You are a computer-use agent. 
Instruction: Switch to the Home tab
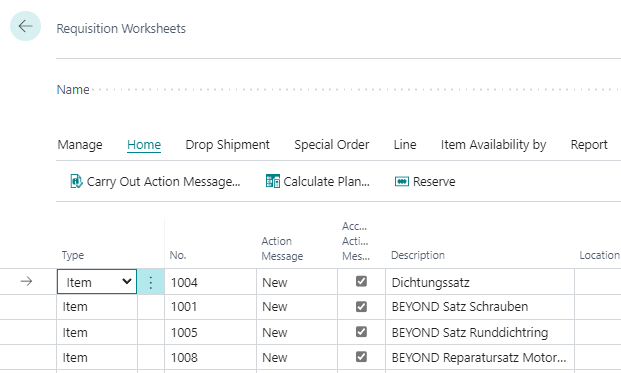coord(144,145)
